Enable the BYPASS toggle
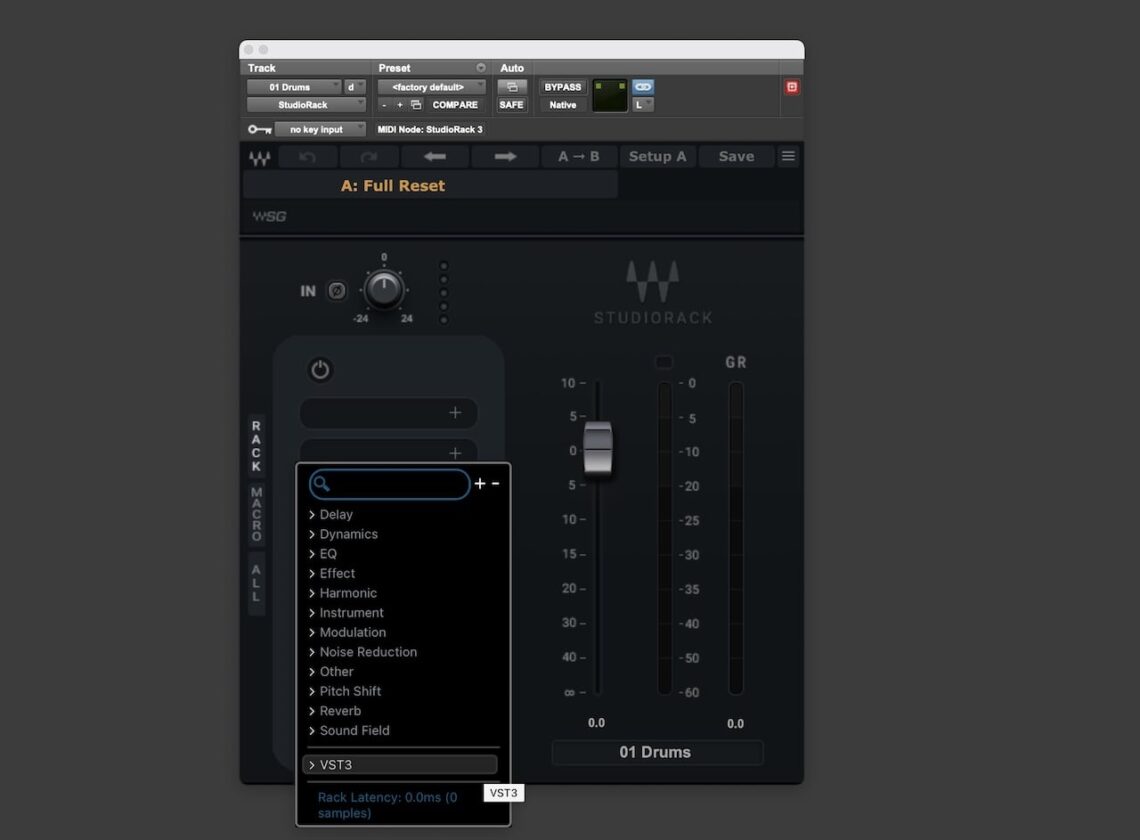 [562, 87]
